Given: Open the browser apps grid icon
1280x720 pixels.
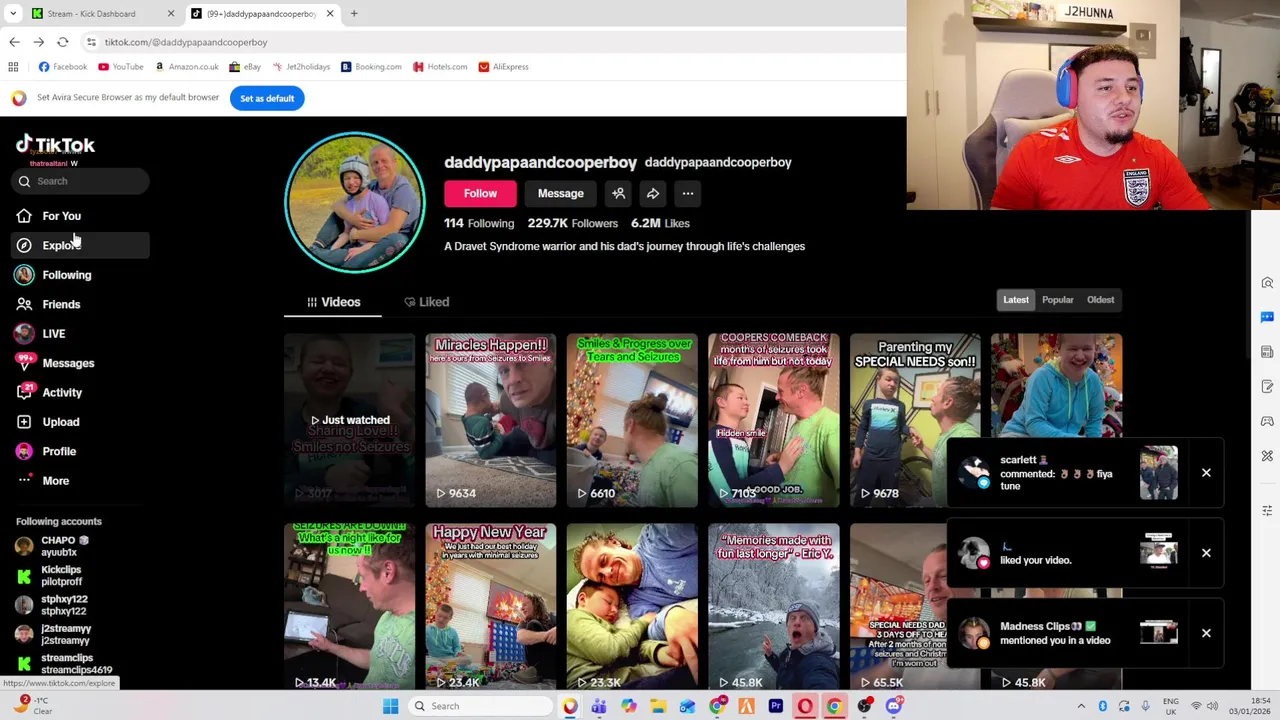Looking at the screenshot, I should pyautogui.click(x=13, y=67).
